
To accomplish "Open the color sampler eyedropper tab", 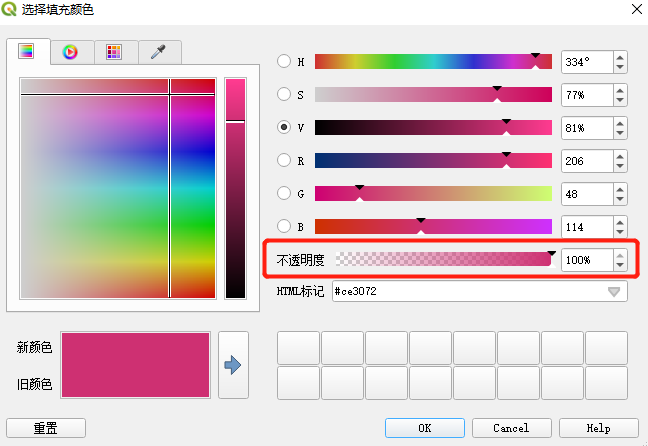I will [x=160, y=52].
